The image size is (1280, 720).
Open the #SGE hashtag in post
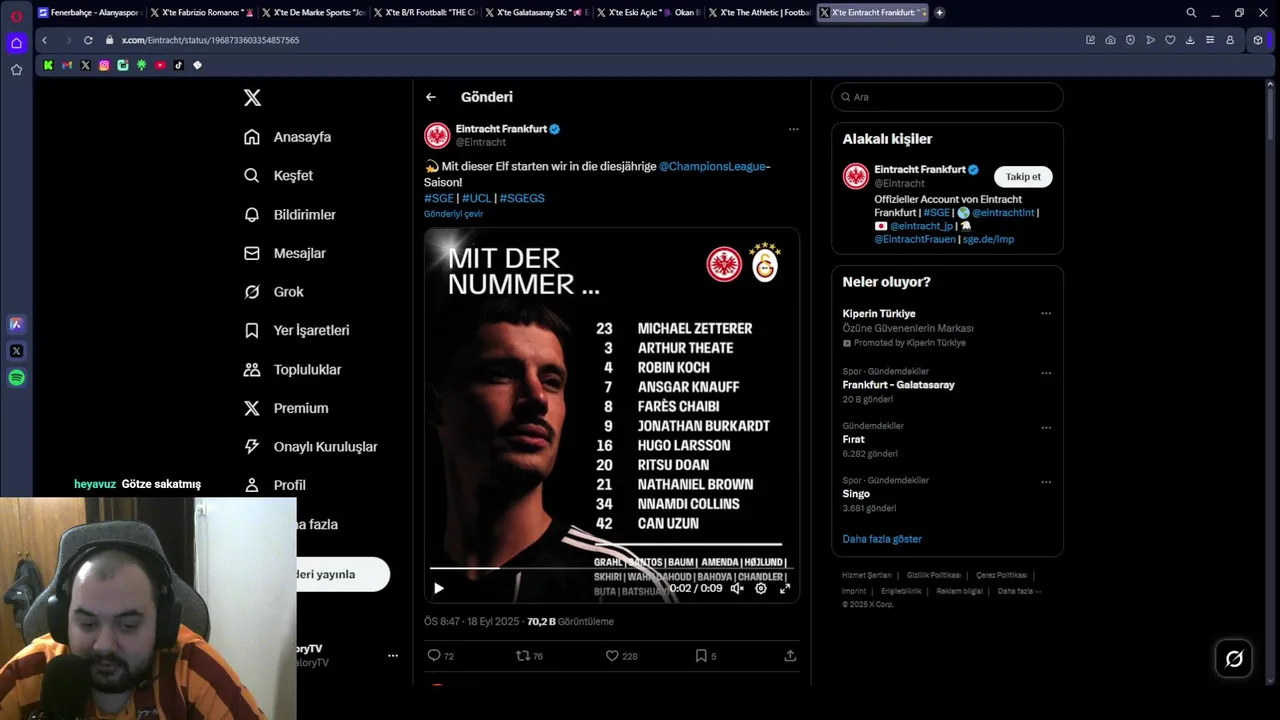pos(439,198)
